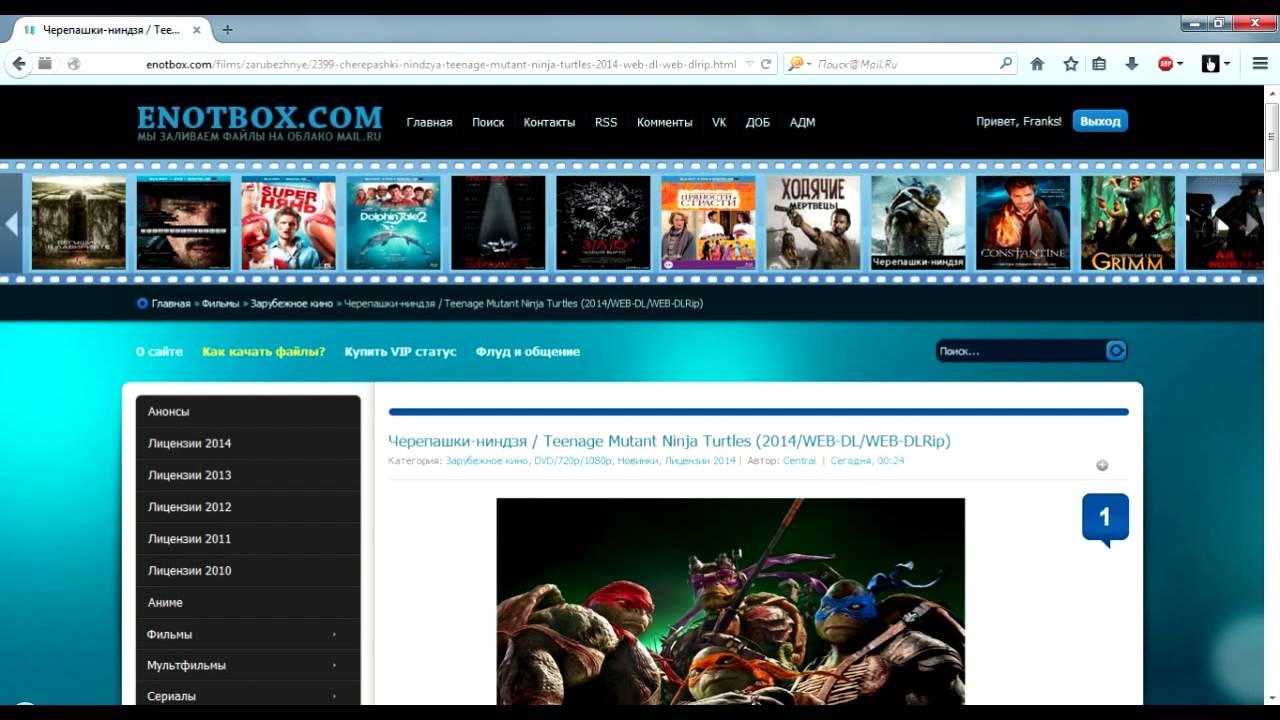This screenshot has width=1280, height=720.
Task: Click the small plus icon beside the post title
Action: pos(1102,465)
